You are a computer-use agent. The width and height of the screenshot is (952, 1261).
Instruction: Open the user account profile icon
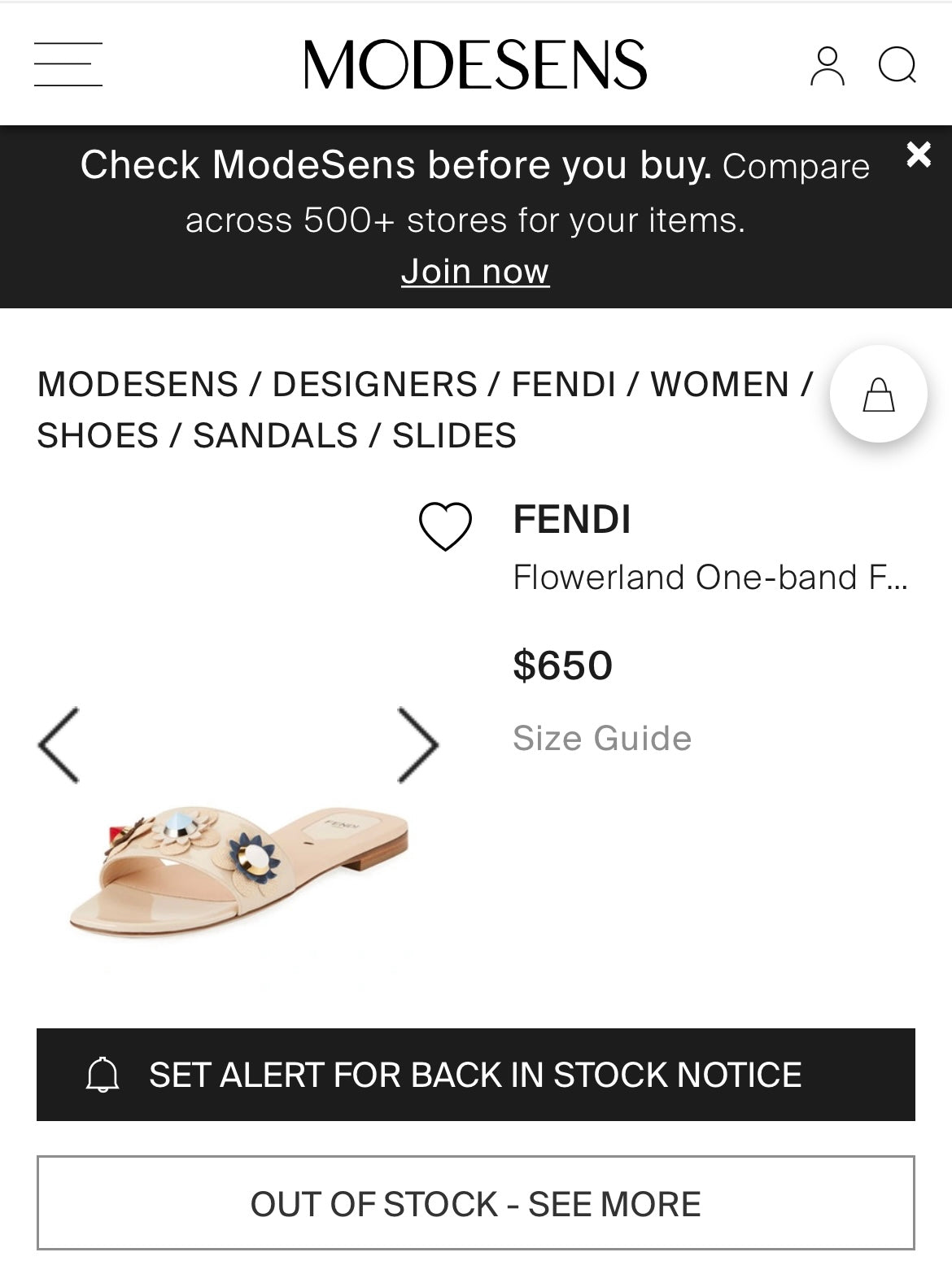pos(827,66)
